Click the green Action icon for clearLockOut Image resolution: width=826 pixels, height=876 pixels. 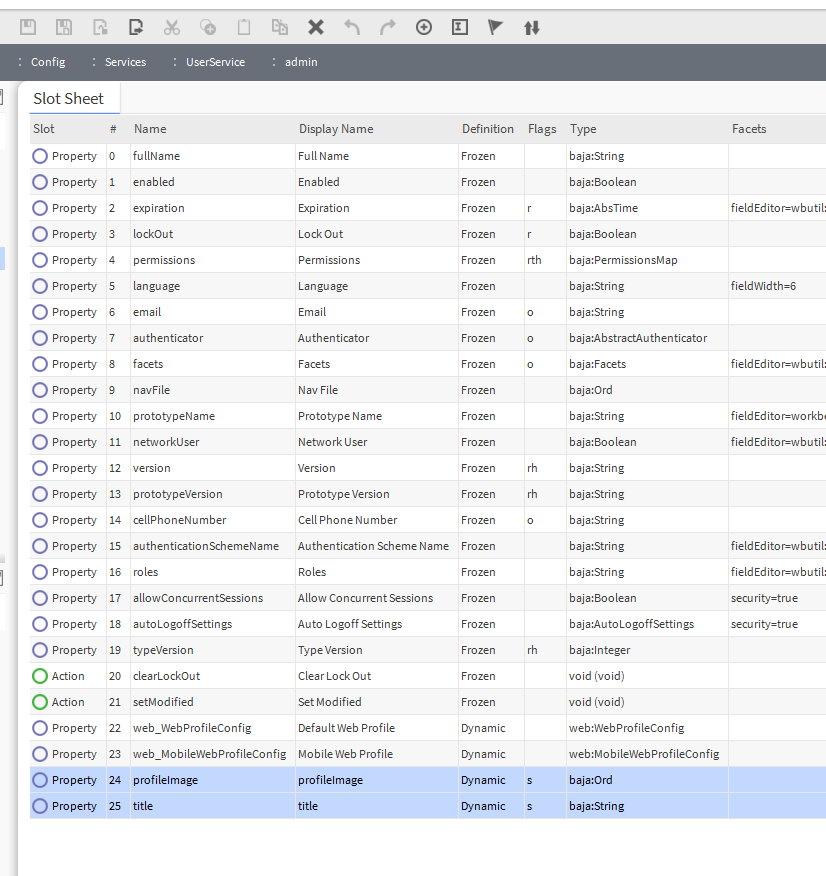tap(40, 676)
